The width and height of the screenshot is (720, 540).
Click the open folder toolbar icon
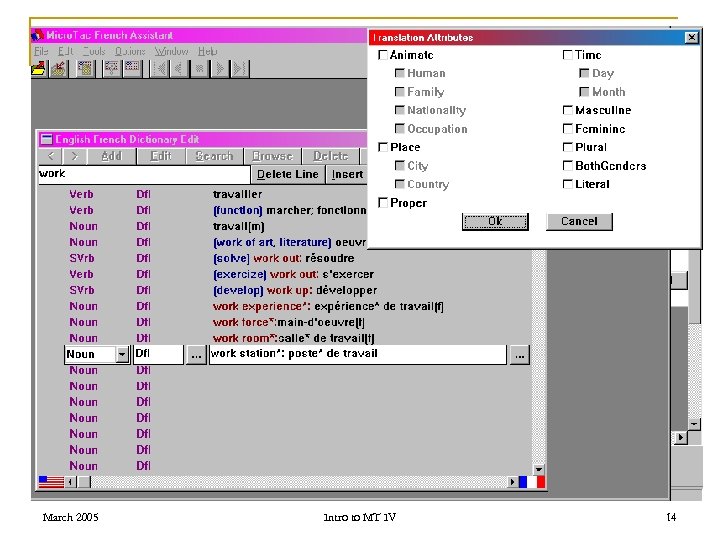tap(39, 69)
